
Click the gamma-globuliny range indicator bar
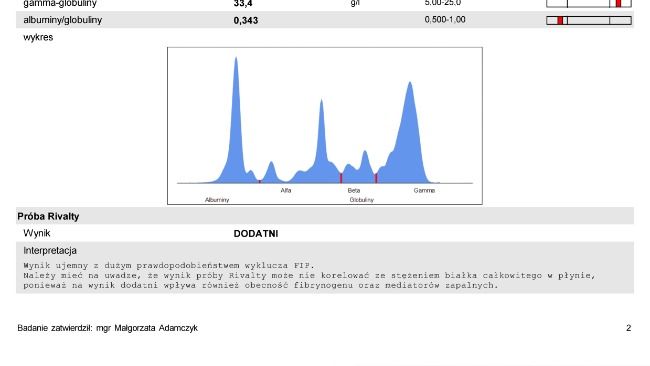589,3
